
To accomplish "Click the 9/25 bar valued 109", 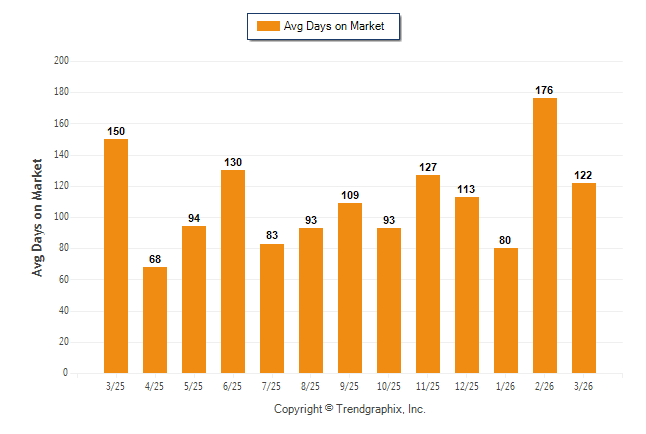I will pos(350,288).
